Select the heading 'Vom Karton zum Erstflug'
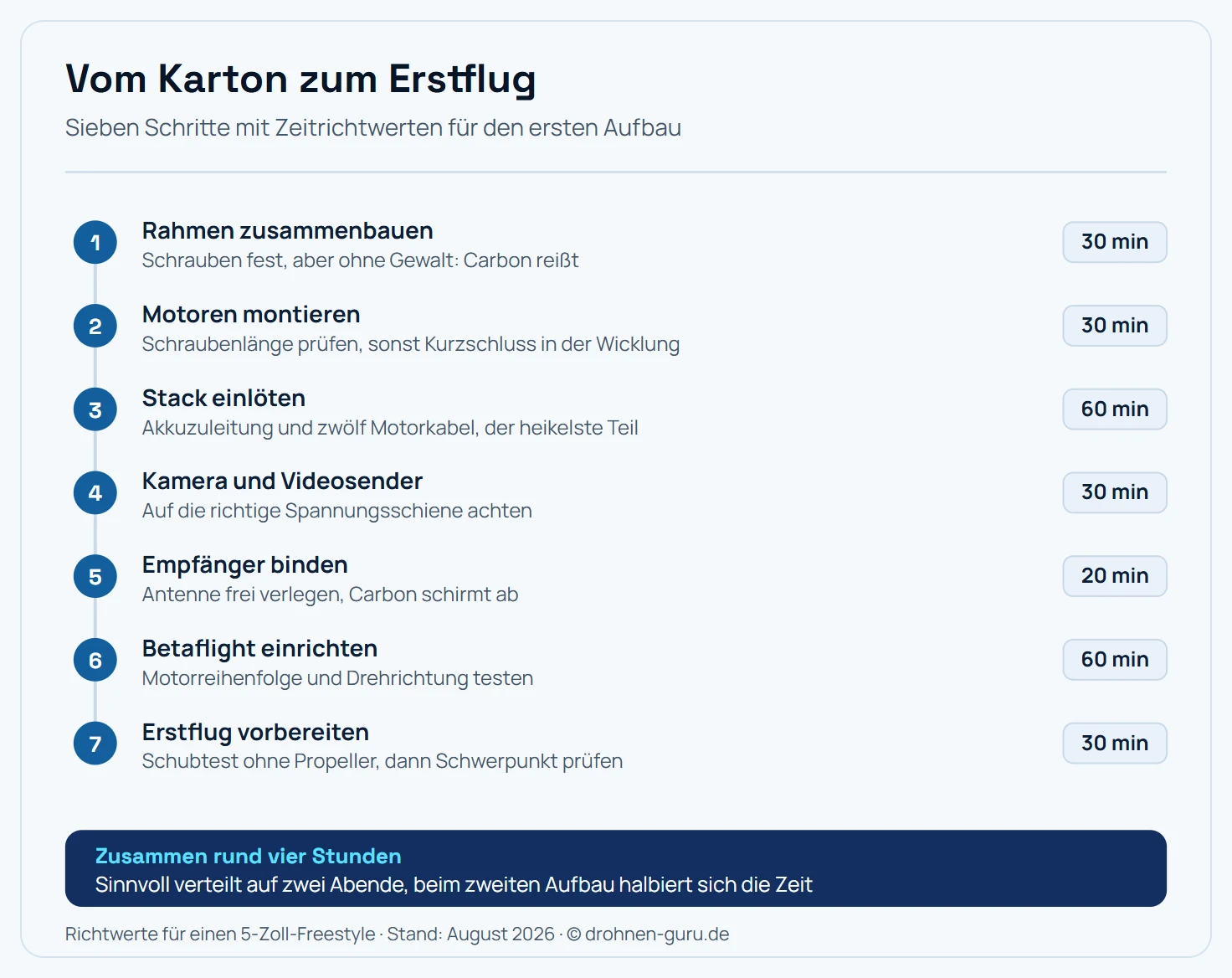The image size is (1232, 978). point(300,80)
